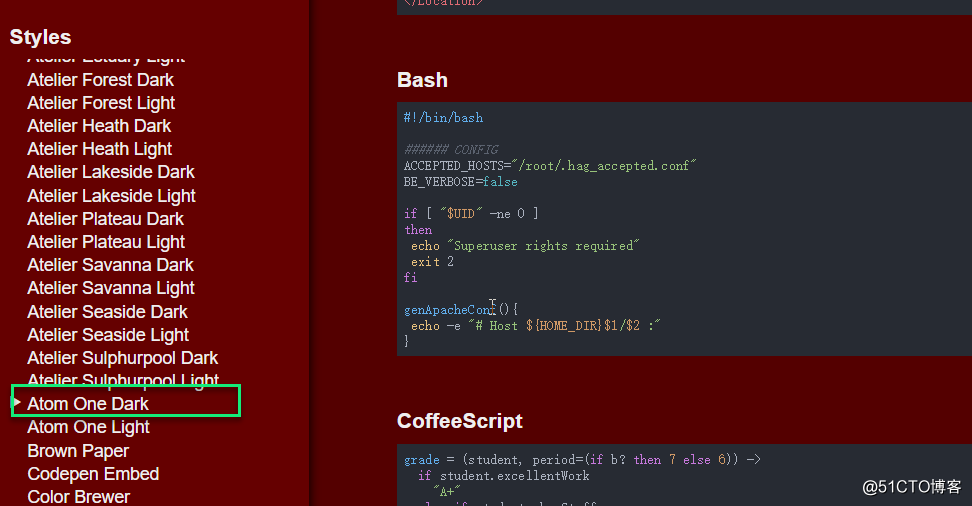Apply the Atom One Light style
Image resolution: width=972 pixels, height=506 pixels.
88,427
